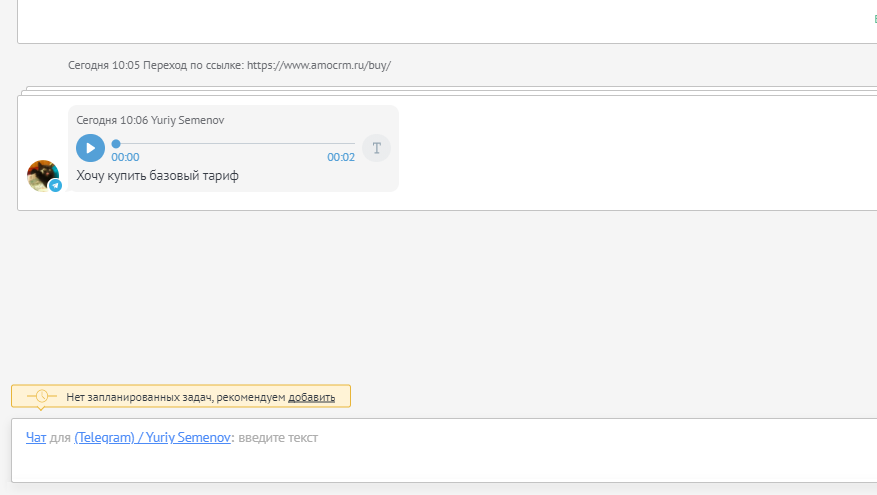Viewport: 877px width, 495px height.
Task: Click the T transcription icon on audio message
Action: 376,148
